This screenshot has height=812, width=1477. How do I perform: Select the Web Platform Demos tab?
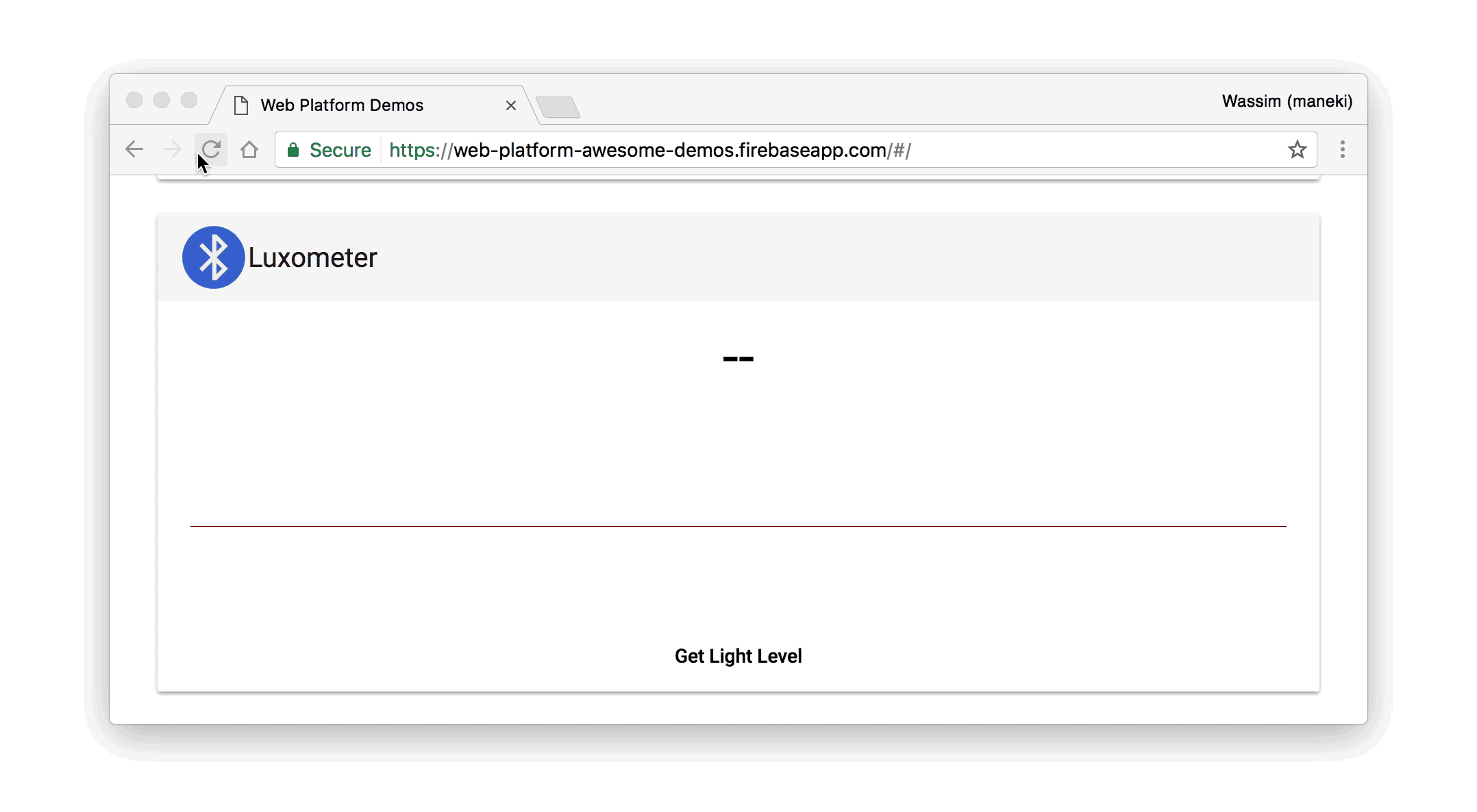click(x=373, y=105)
